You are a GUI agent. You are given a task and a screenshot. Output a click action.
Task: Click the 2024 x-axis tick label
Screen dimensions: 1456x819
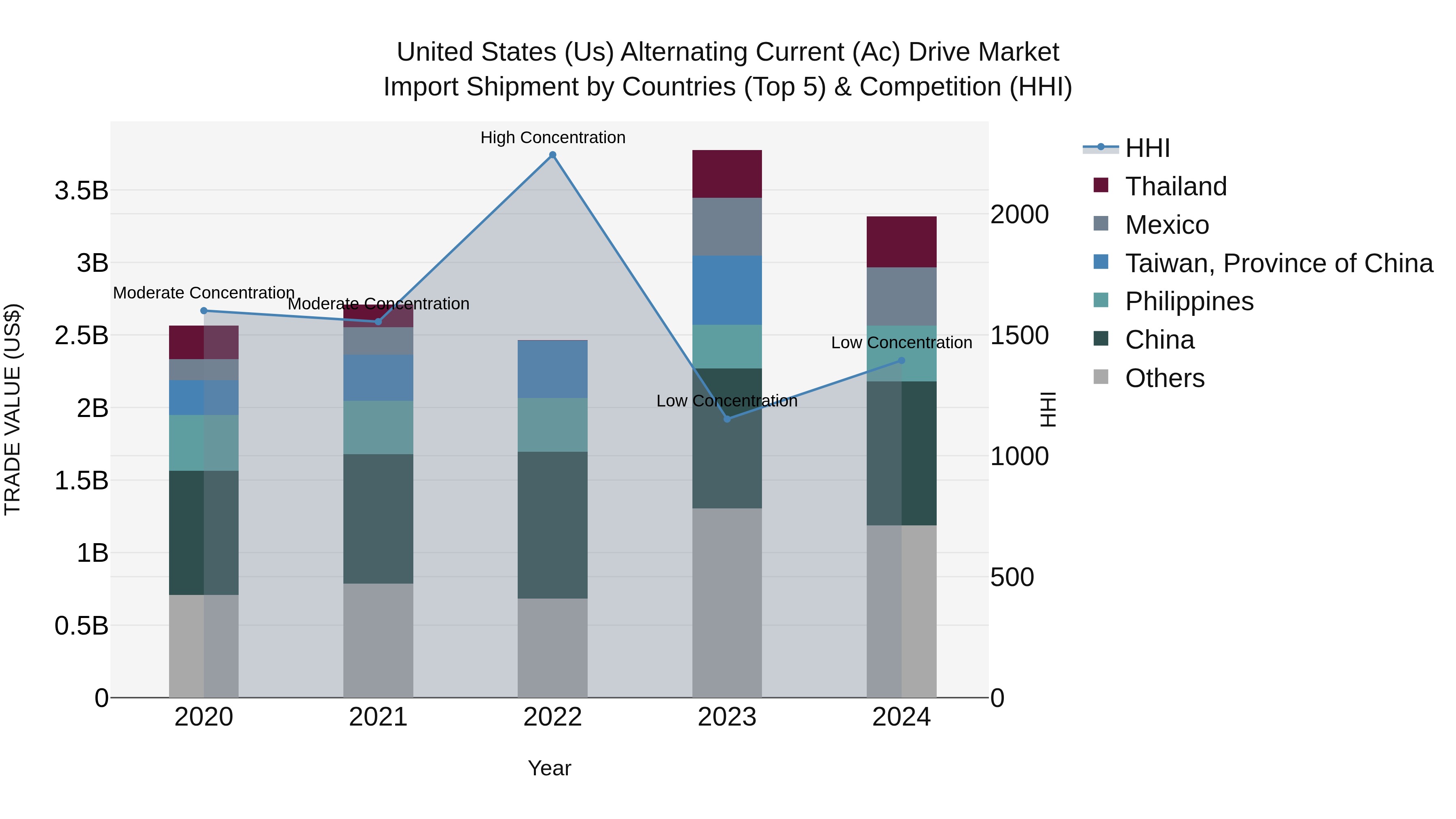click(902, 717)
